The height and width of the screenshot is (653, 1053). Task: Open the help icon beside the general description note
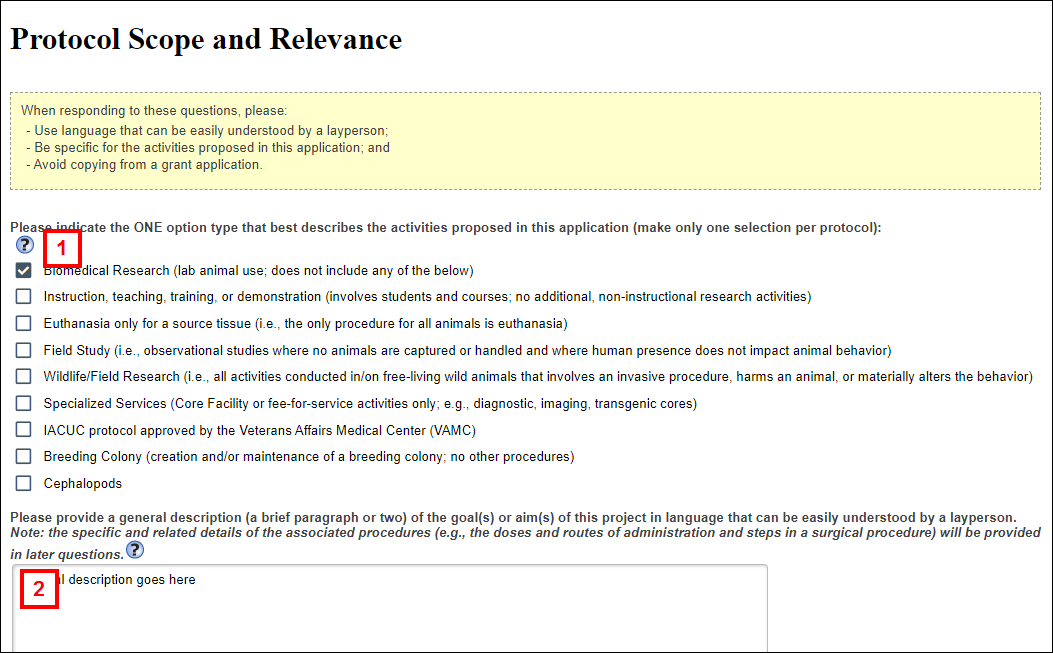(x=134, y=551)
